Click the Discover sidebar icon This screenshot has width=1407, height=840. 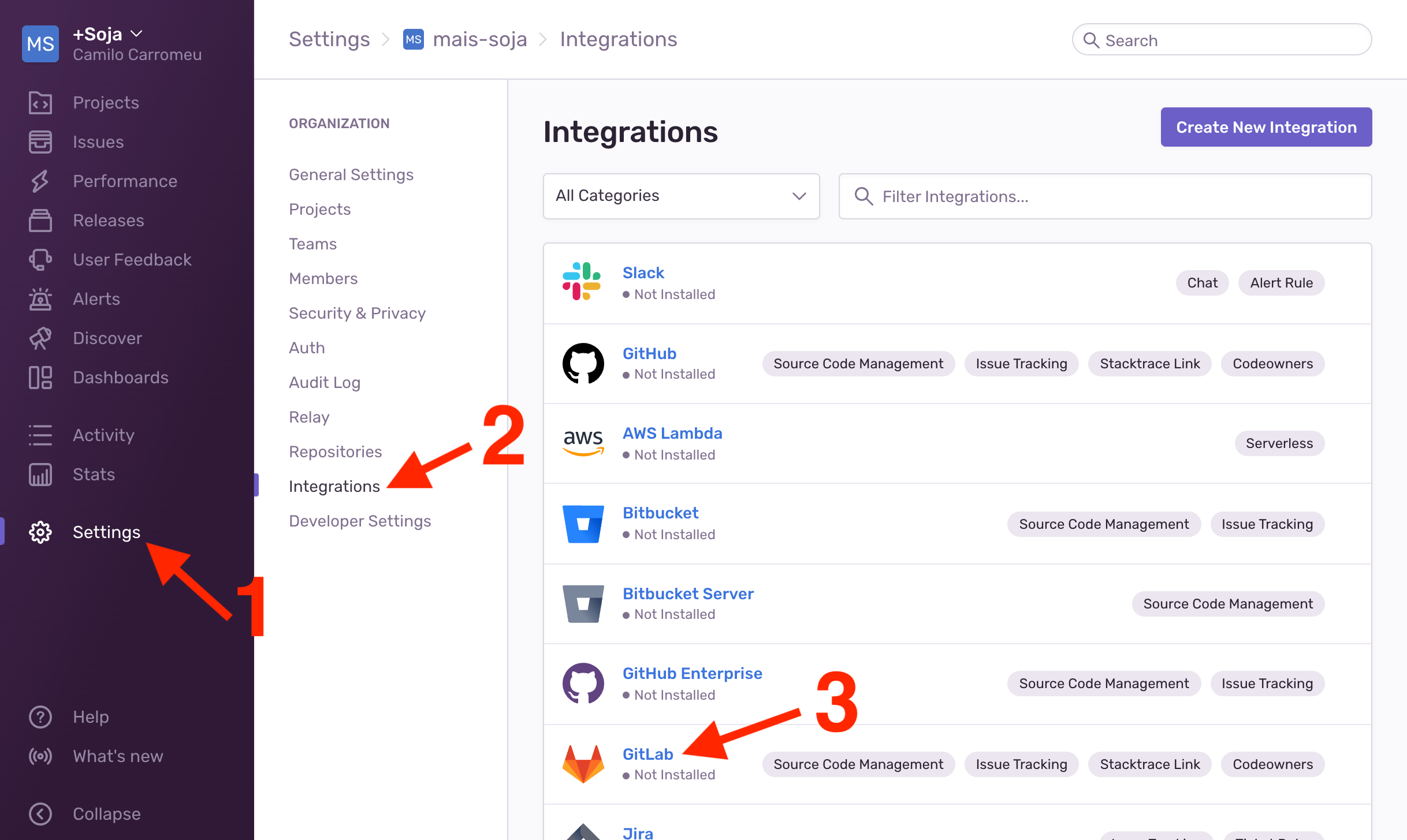point(40,338)
